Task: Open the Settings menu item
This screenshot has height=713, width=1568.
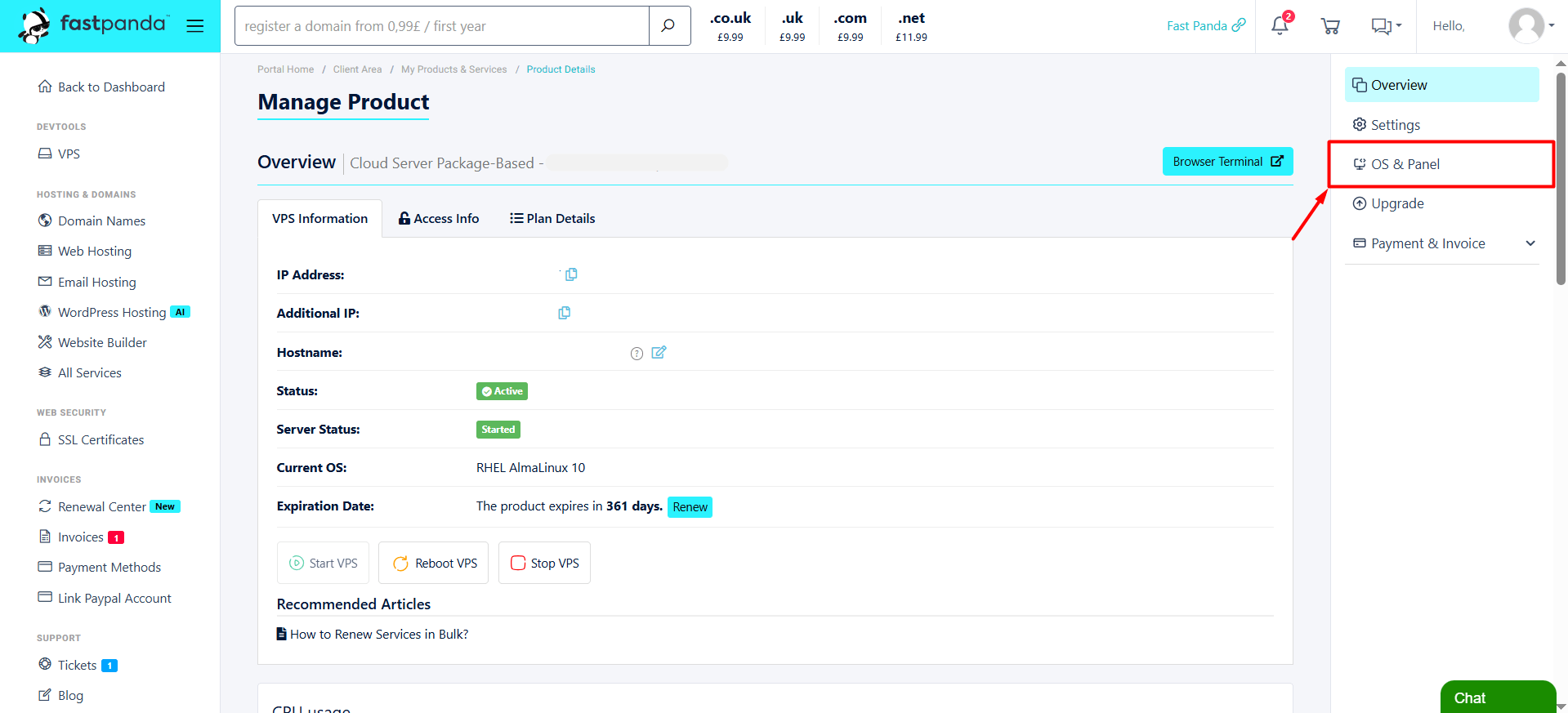Action: 1442,125
